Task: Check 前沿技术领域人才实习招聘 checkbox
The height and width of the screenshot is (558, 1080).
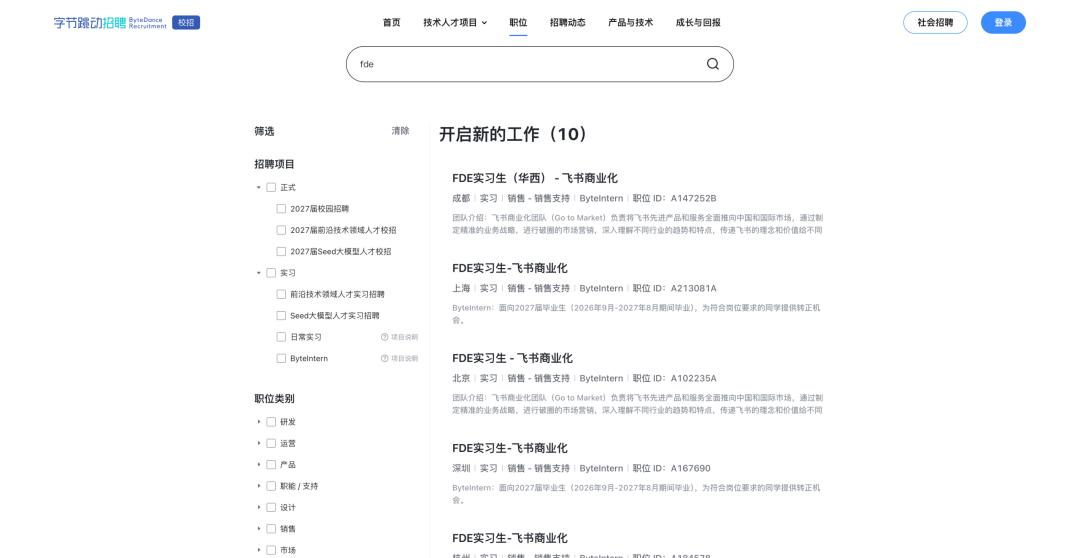Action: [x=281, y=294]
